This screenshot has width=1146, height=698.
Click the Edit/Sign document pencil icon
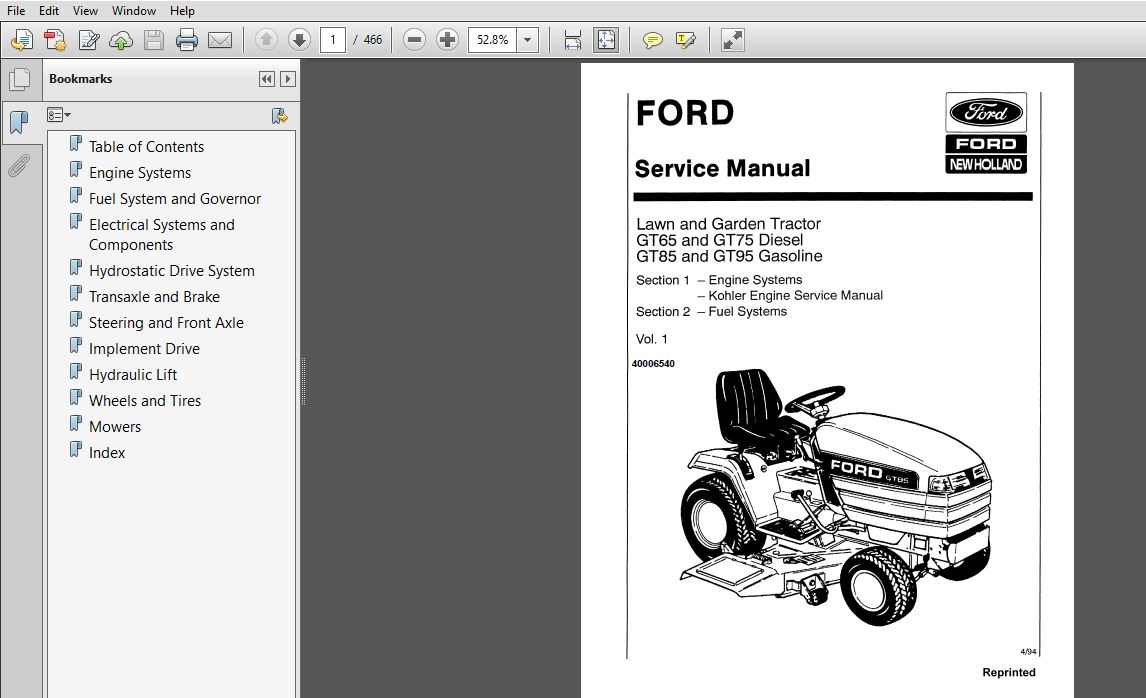88,39
